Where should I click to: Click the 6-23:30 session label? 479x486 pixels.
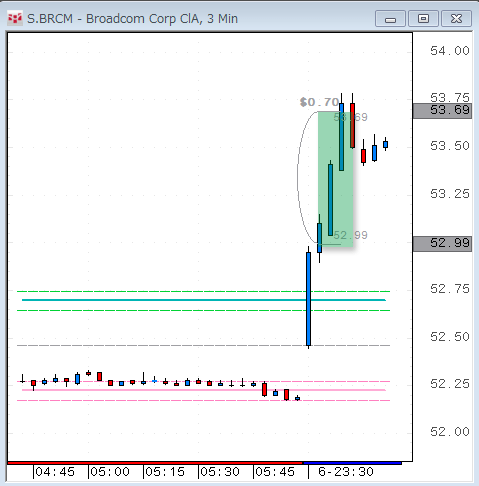(346, 472)
